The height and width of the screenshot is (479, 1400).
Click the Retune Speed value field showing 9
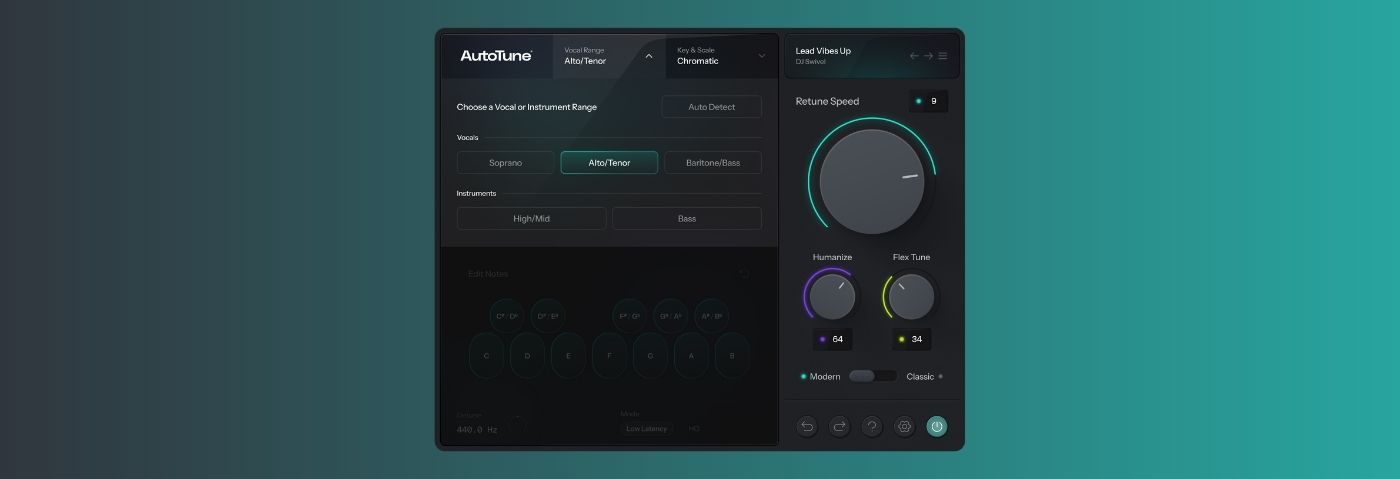tap(929, 101)
